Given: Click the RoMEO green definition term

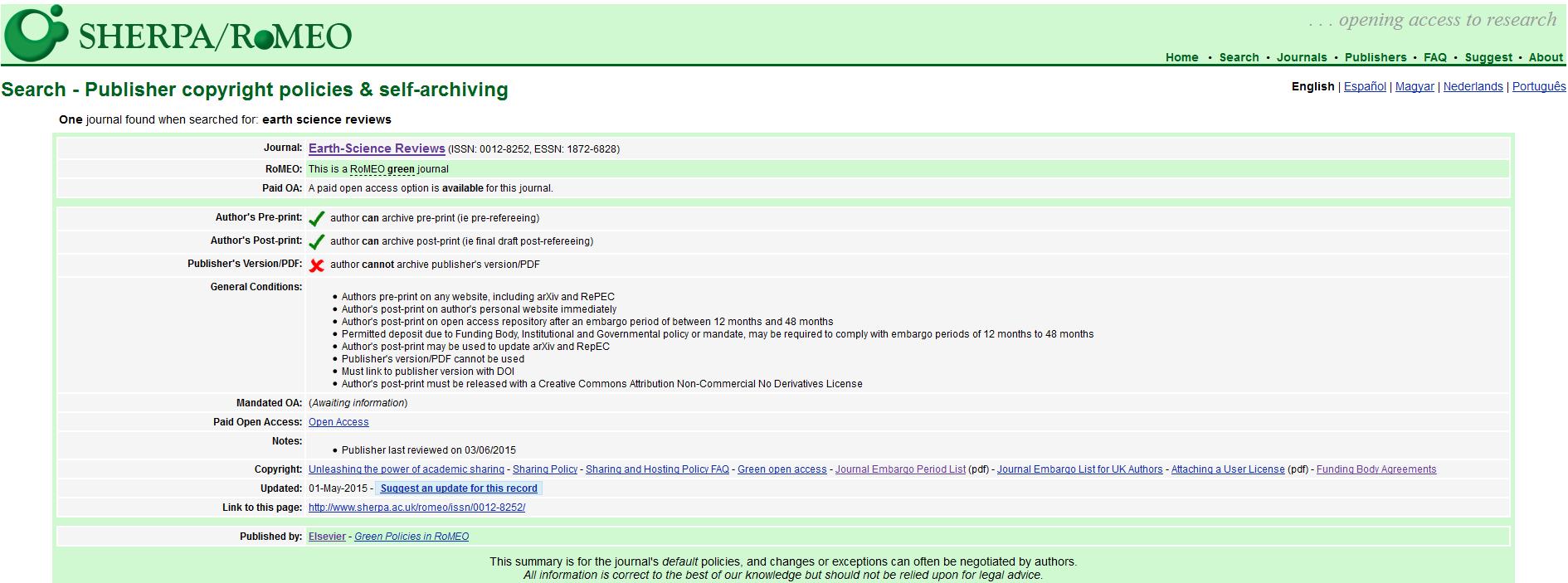Looking at the screenshot, I should click(382, 169).
